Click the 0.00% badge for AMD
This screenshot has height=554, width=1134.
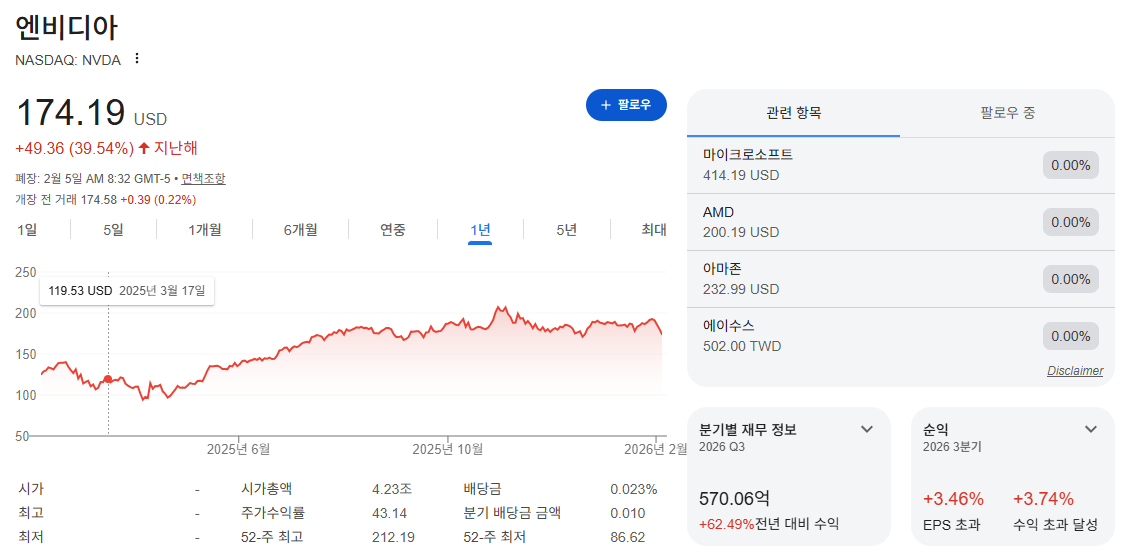coord(1070,222)
